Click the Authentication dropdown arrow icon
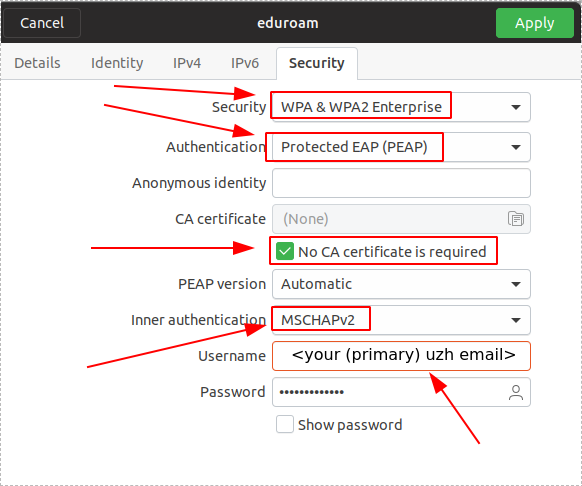This screenshot has height=486, width=582. (x=516, y=147)
